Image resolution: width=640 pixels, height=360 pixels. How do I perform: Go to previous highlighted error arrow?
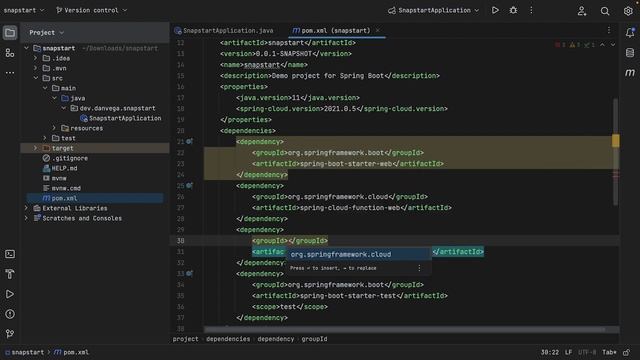tap(602, 45)
